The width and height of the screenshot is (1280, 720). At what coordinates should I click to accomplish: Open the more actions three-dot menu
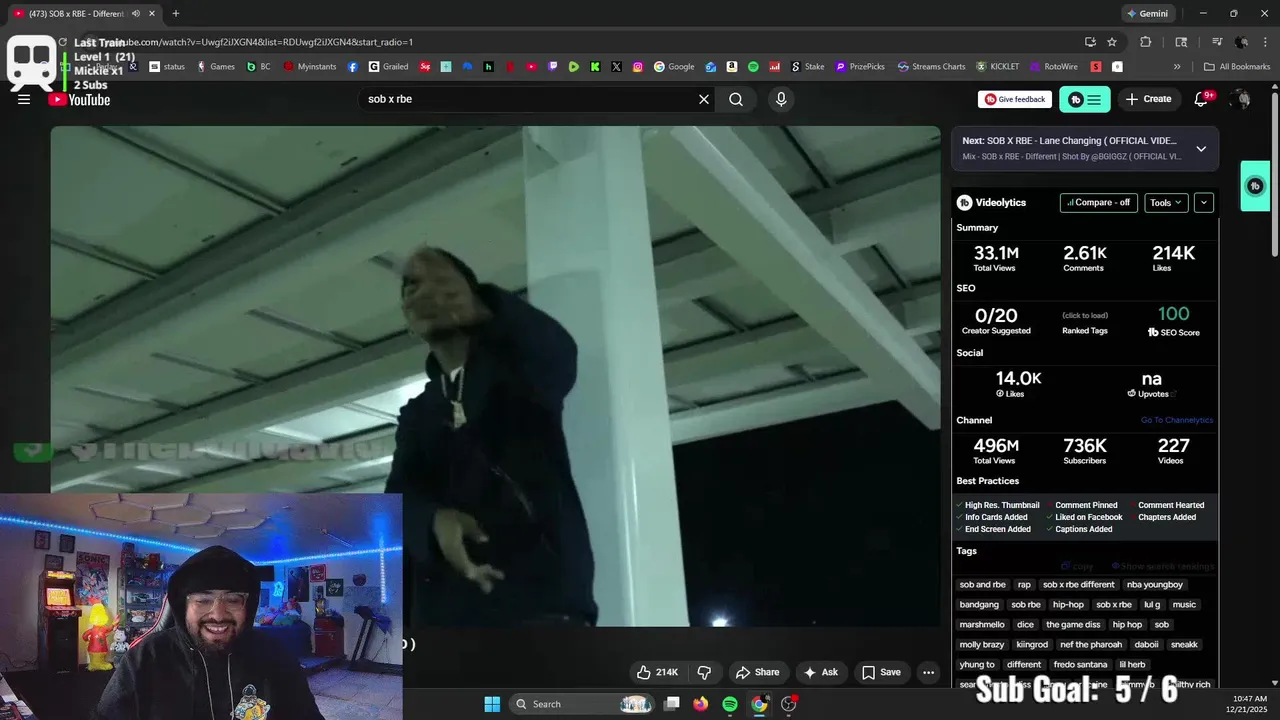(929, 672)
